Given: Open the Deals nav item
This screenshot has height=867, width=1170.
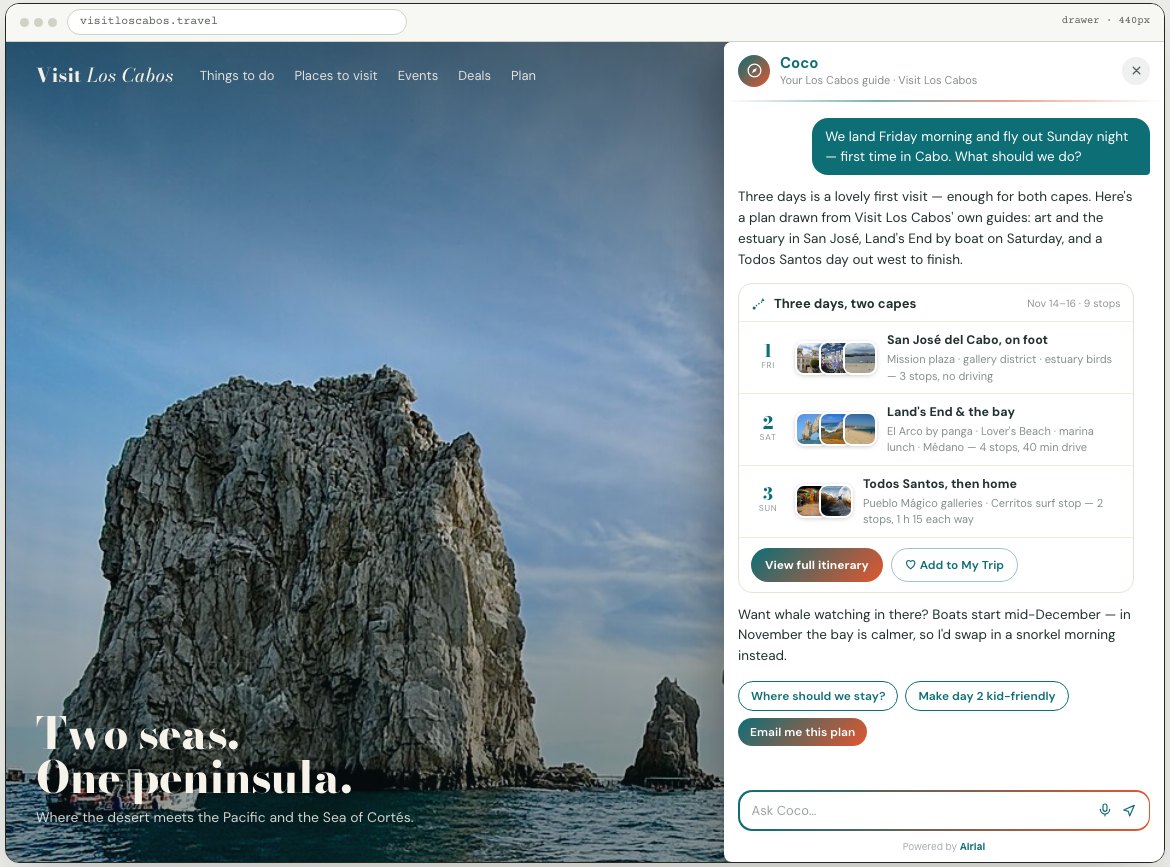Looking at the screenshot, I should tap(475, 75).
